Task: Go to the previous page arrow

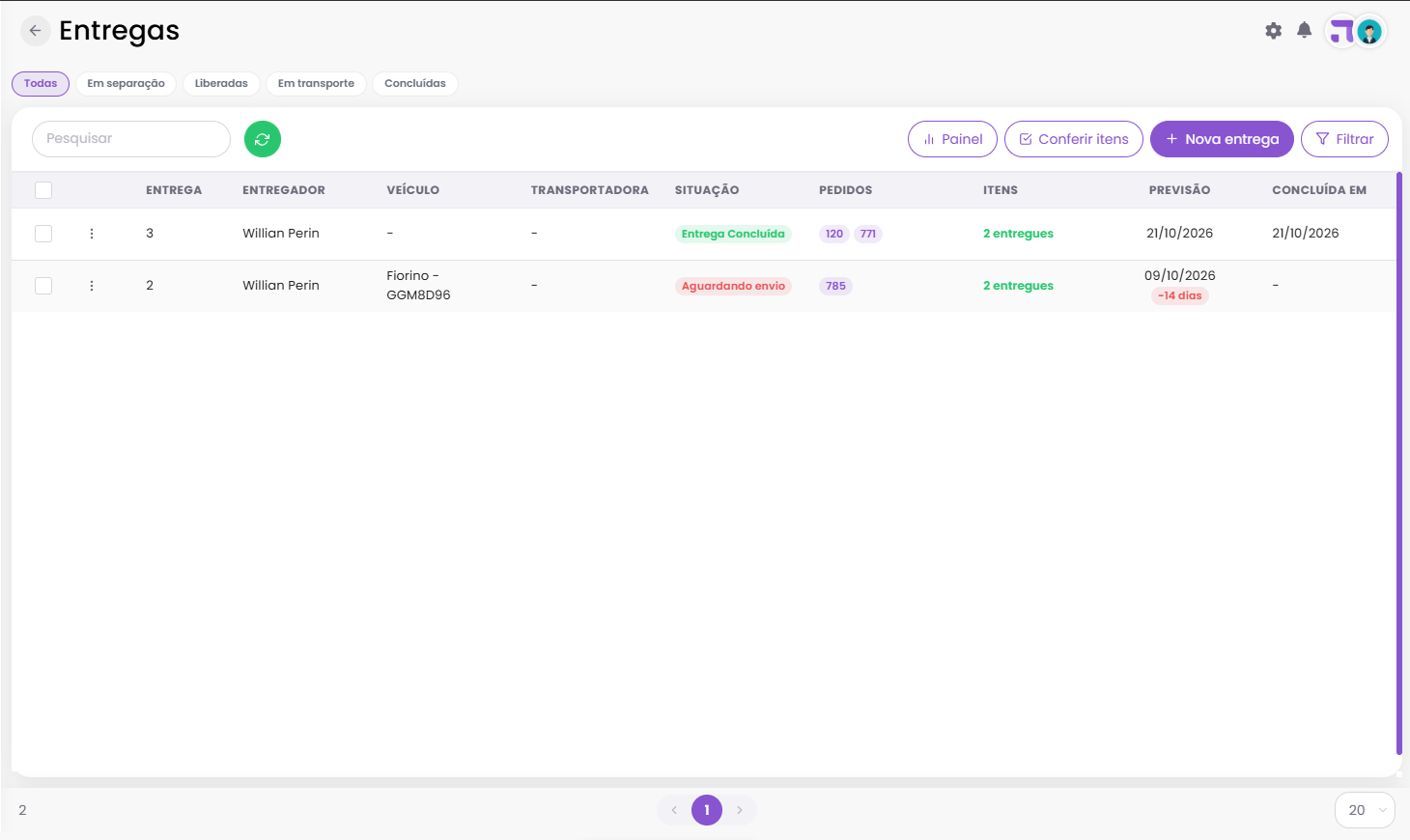Action: coord(674,810)
